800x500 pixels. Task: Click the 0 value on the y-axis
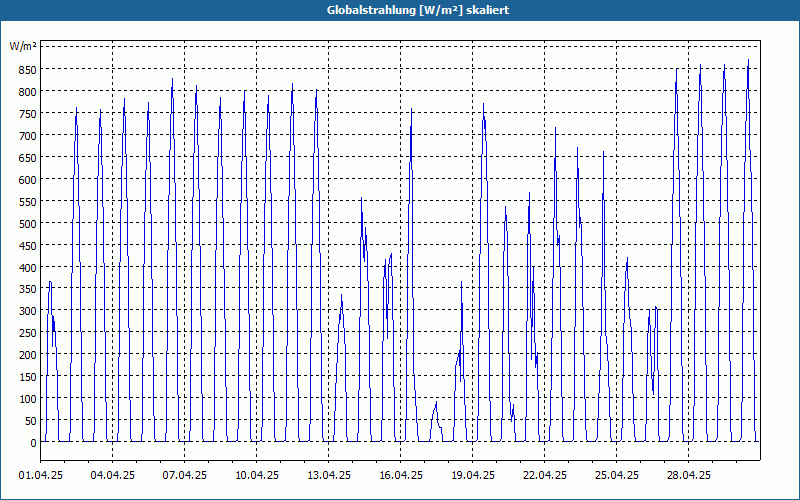coord(34,443)
